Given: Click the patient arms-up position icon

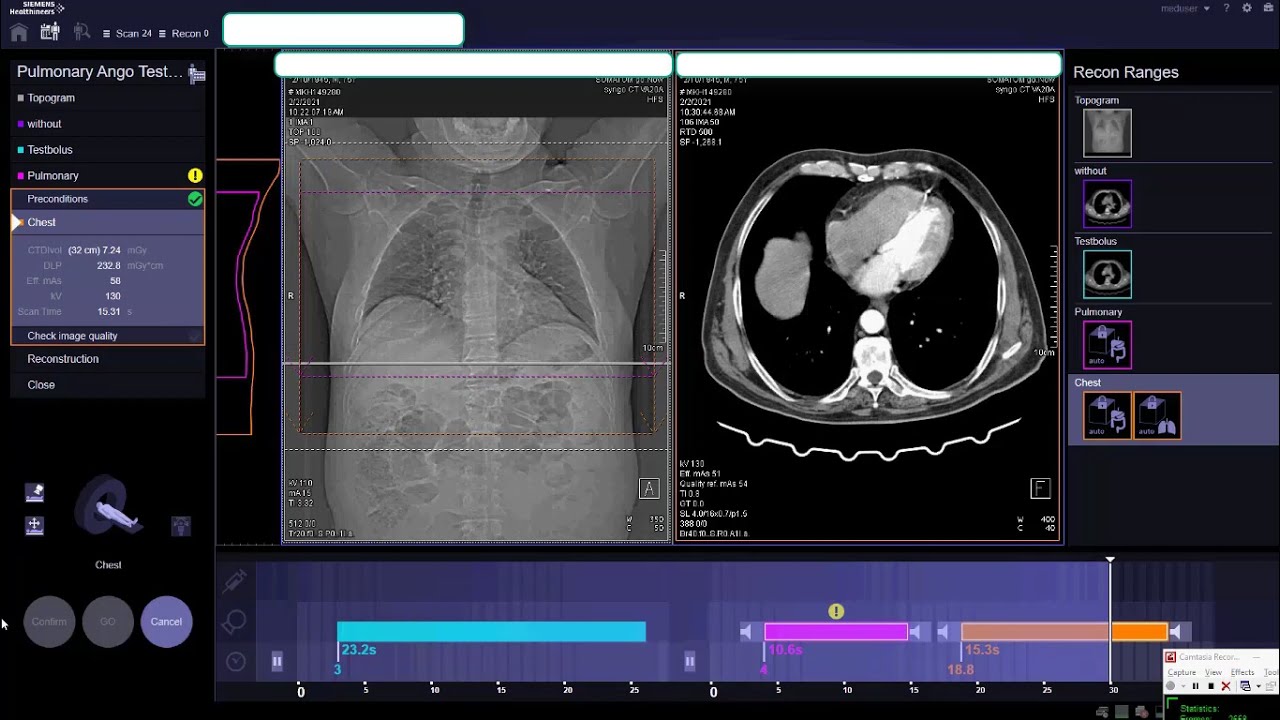Looking at the screenshot, I should (181, 525).
